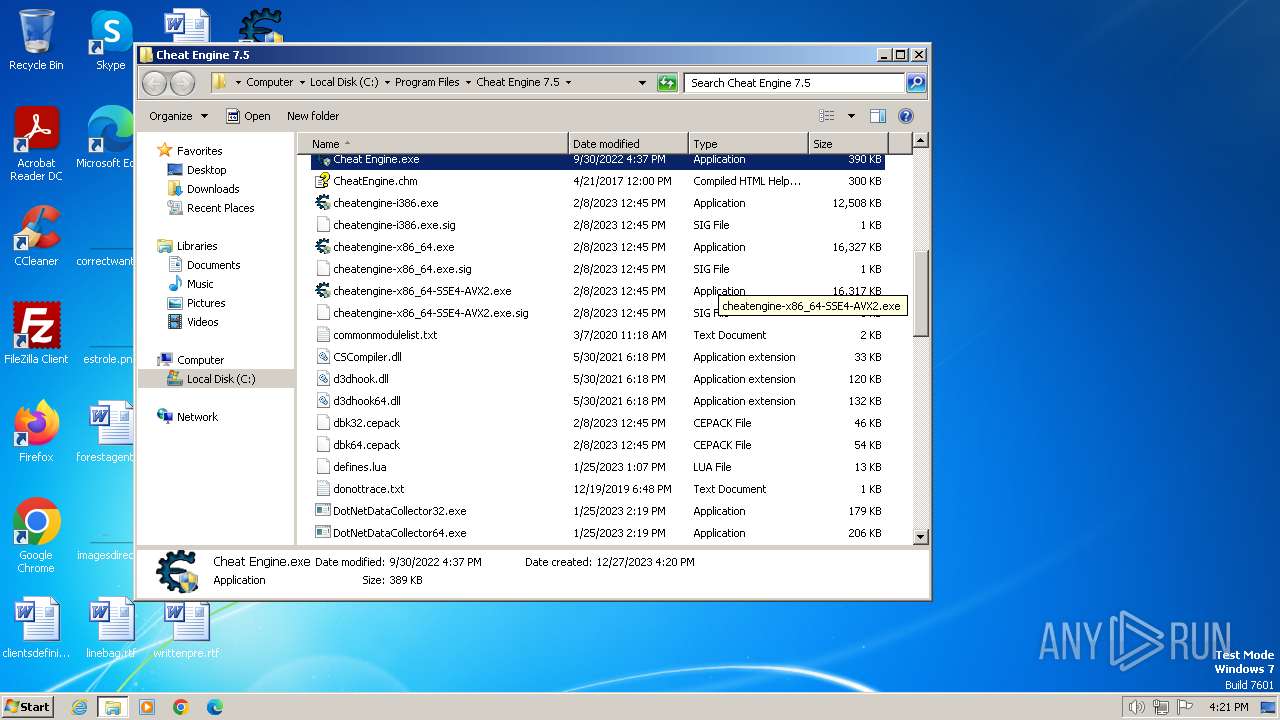
Task: Select Network in navigation pane
Action: (x=197, y=417)
